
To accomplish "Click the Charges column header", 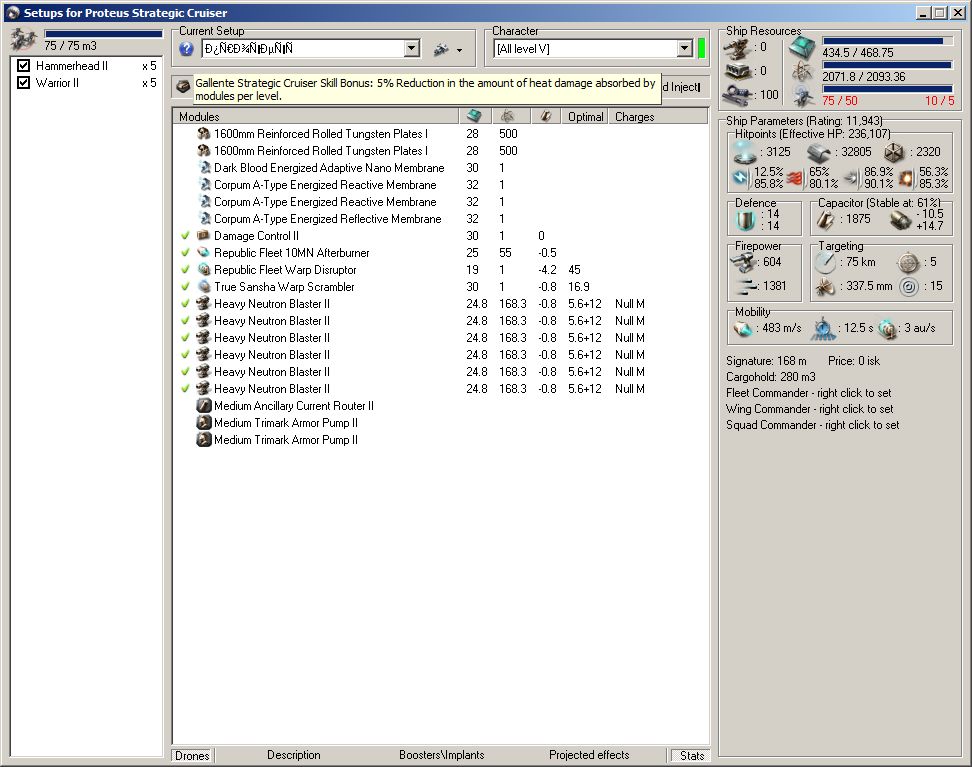I will pos(658,116).
